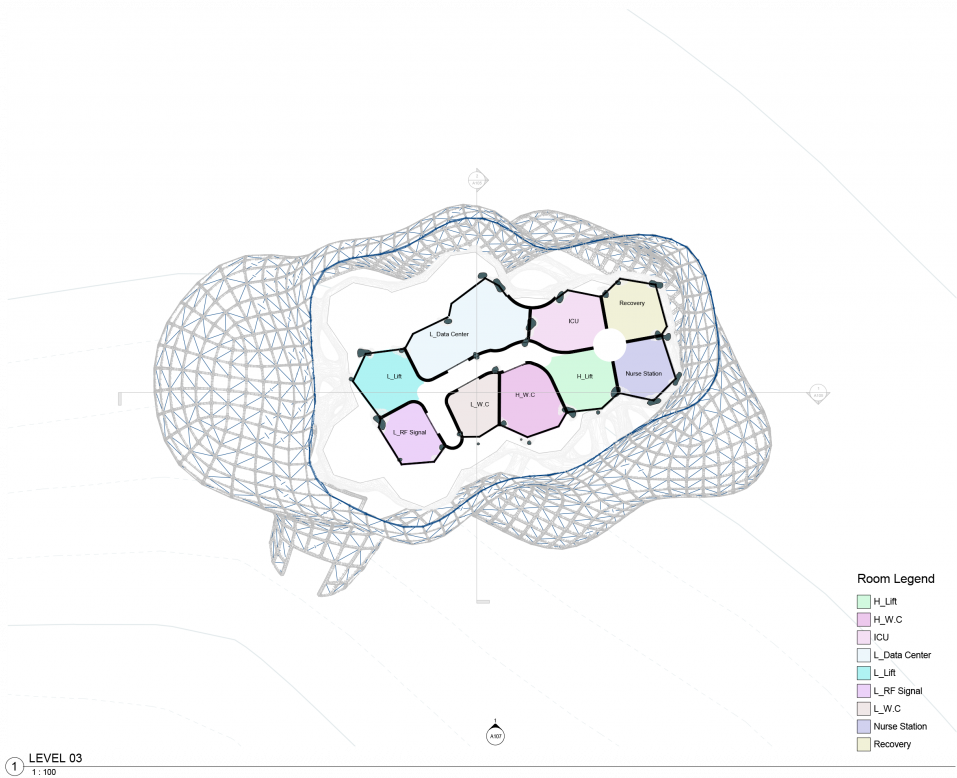Select the L_RF Signal legend swatch
957x778 pixels.
pos(864,691)
